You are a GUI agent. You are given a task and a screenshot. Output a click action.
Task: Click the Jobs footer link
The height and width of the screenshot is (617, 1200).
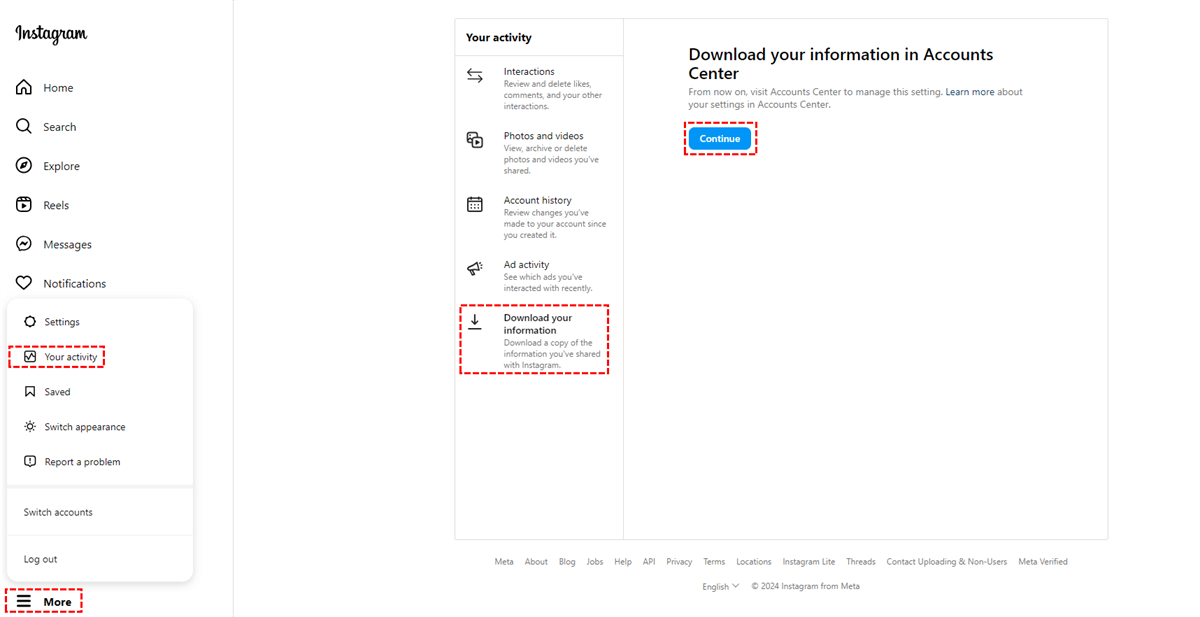tap(595, 562)
